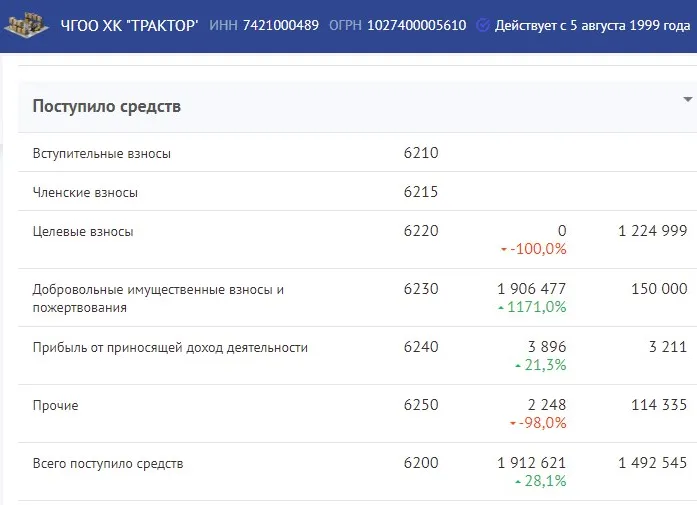Click the red -100,0% change indicator
Image resolution: width=697 pixels, height=505 pixels.
pos(533,249)
